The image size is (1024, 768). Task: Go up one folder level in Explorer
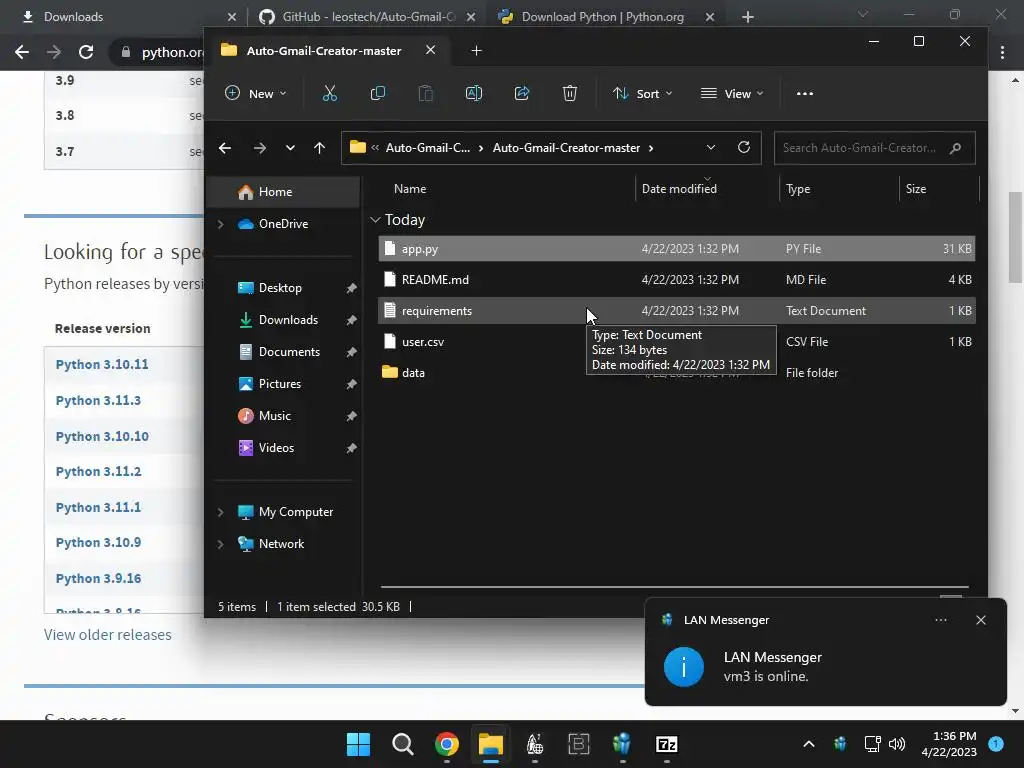pos(319,148)
